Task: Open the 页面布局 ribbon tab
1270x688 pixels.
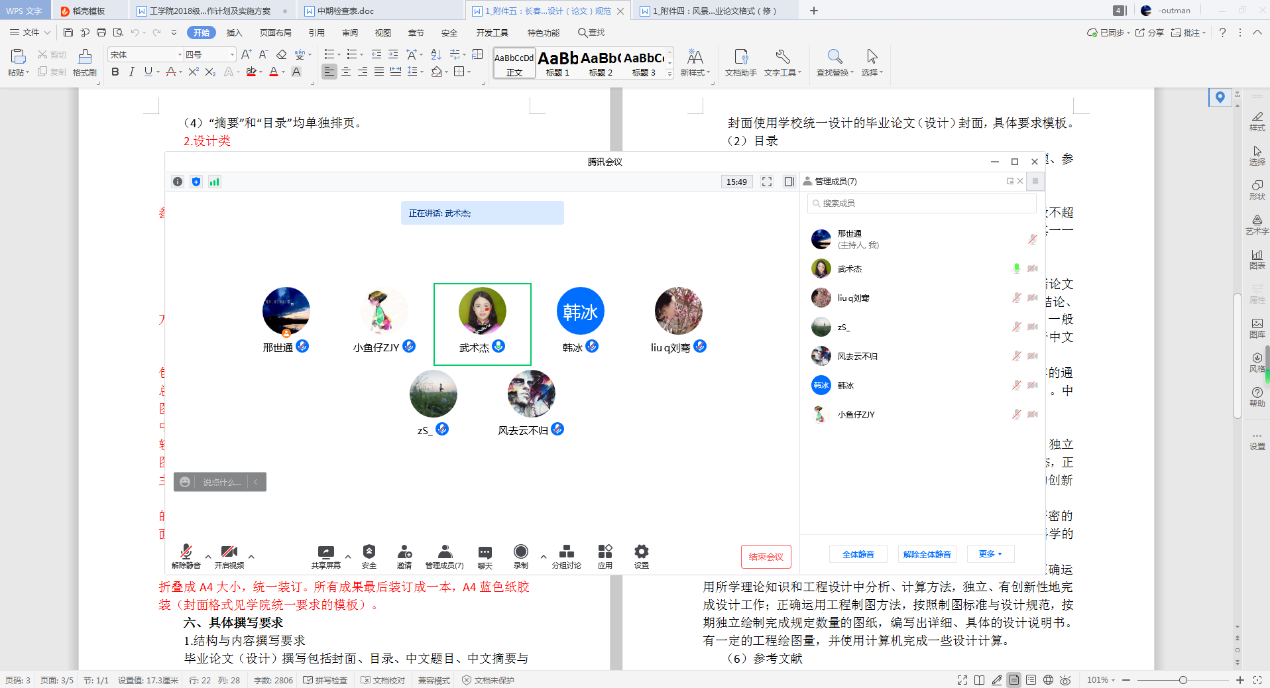Action: click(275, 32)
